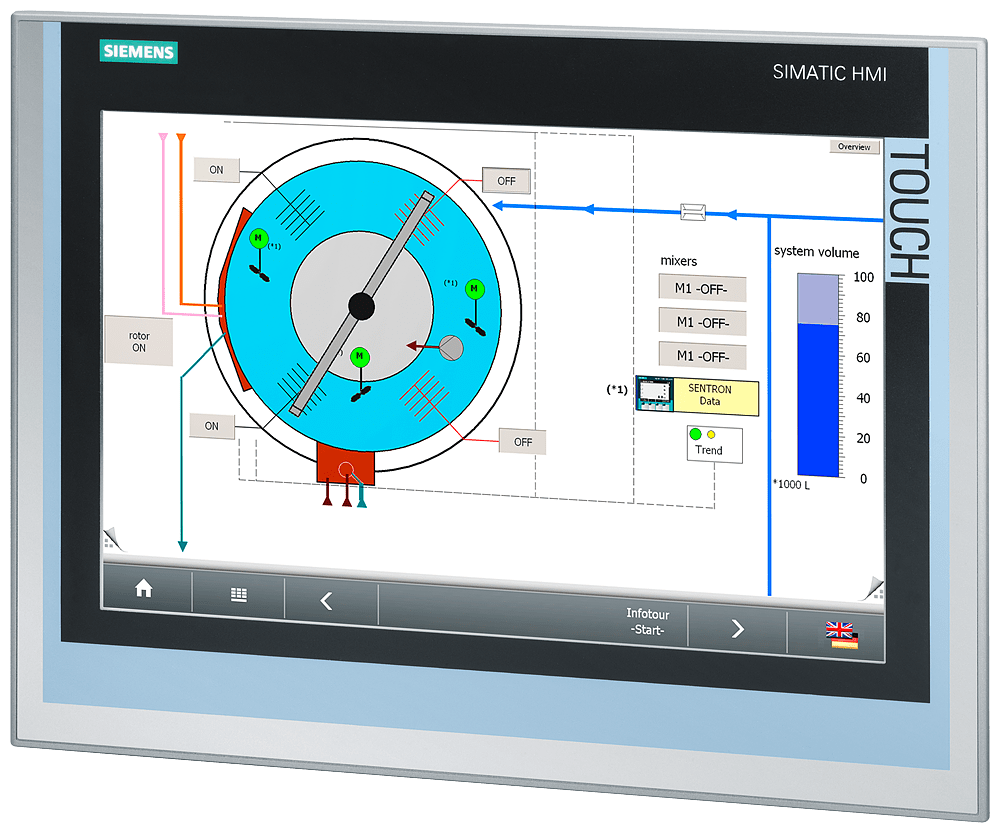Toggle the rotor ON control

pyautogui.click(x=139, y=340)
